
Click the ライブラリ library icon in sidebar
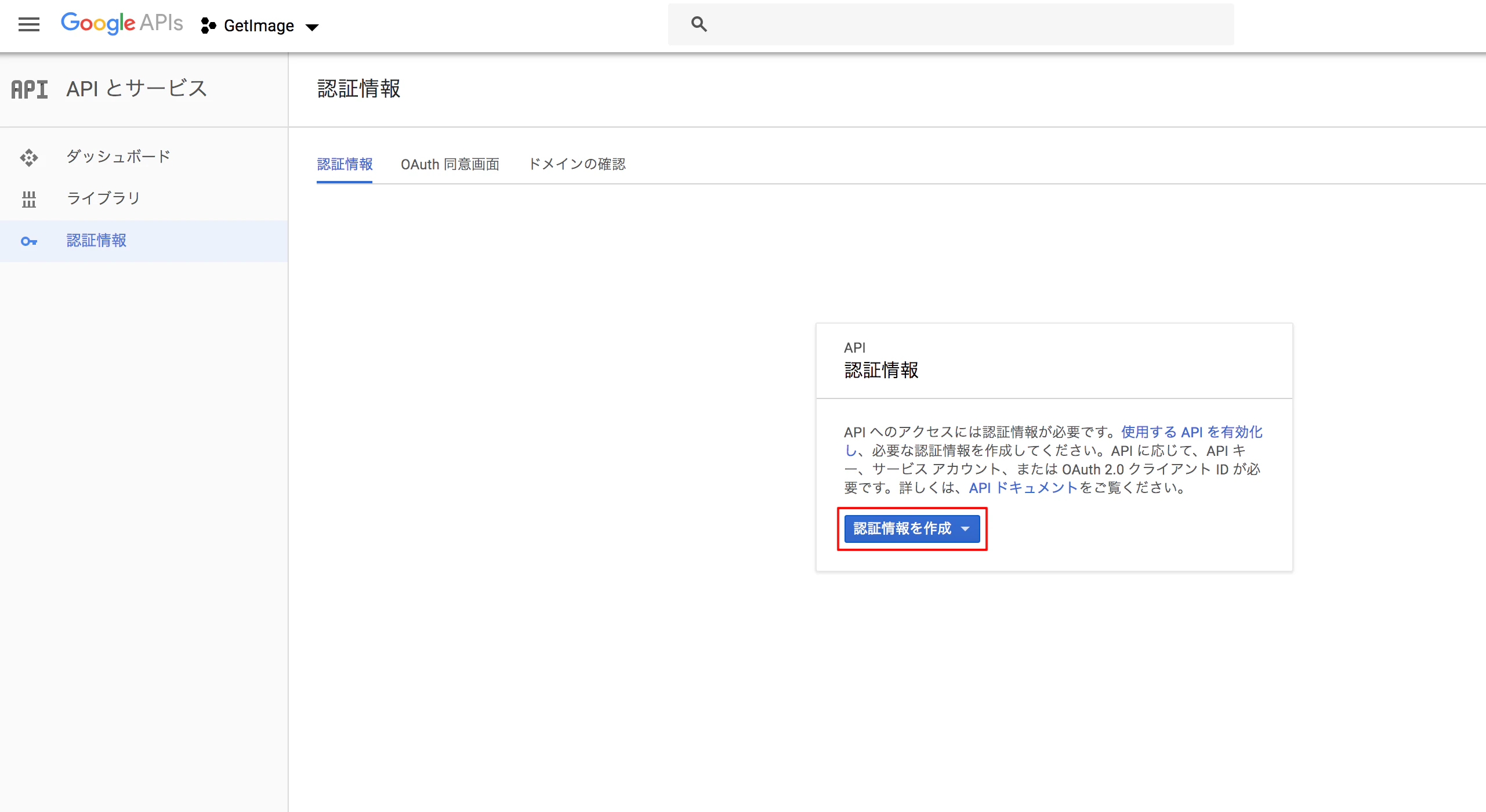[x=29, y=199]
